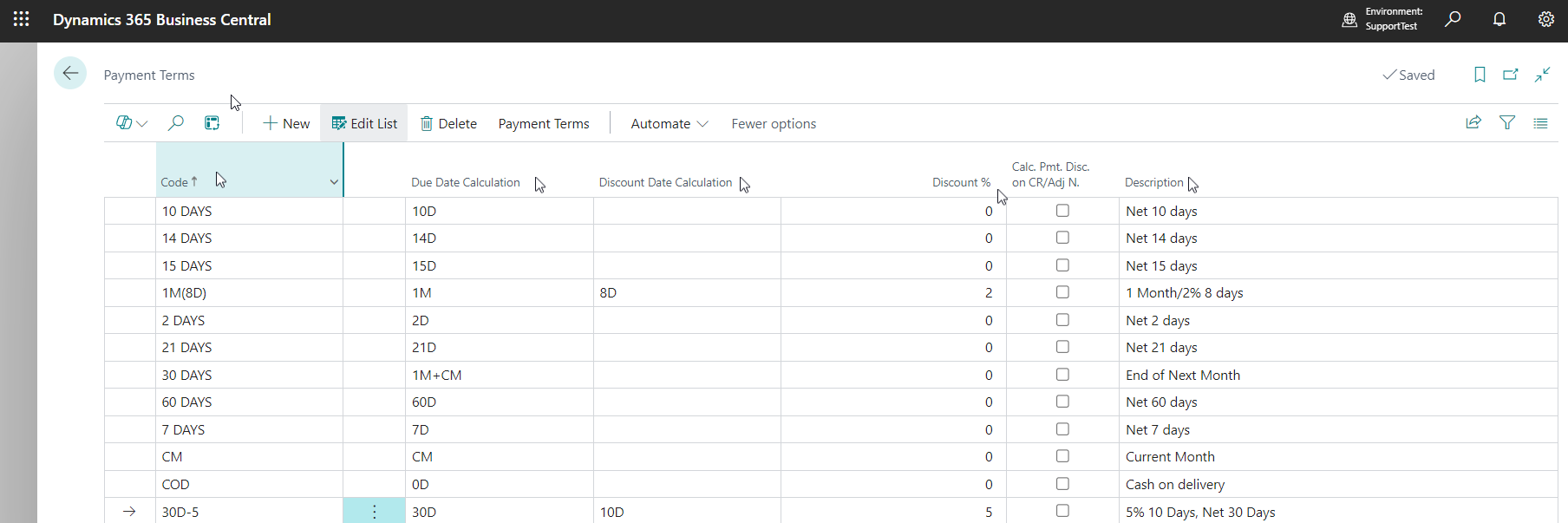
Task: Toggle checkbox in 1M(8D) row
Action: coord(1062,292)
